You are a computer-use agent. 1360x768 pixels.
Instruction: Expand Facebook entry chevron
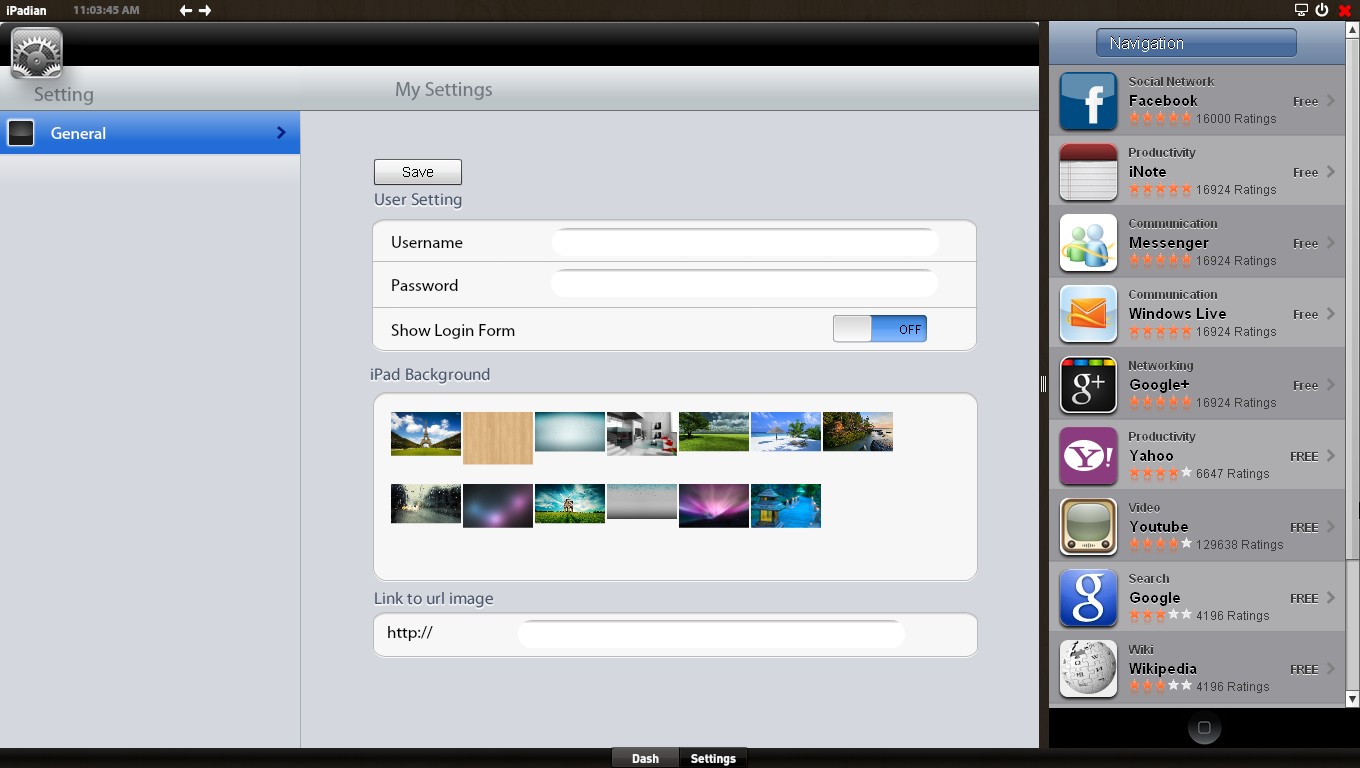1331,100
